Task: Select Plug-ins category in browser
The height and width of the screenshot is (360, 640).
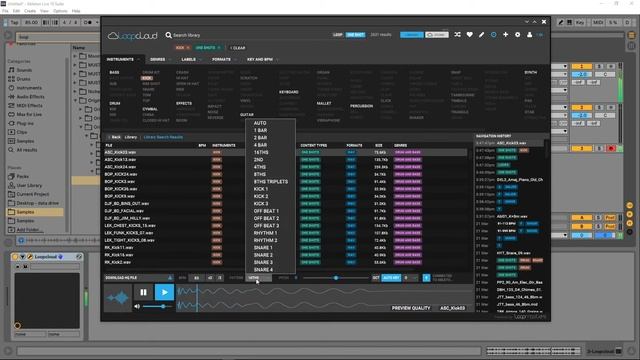Action: [x=21, y=123]
